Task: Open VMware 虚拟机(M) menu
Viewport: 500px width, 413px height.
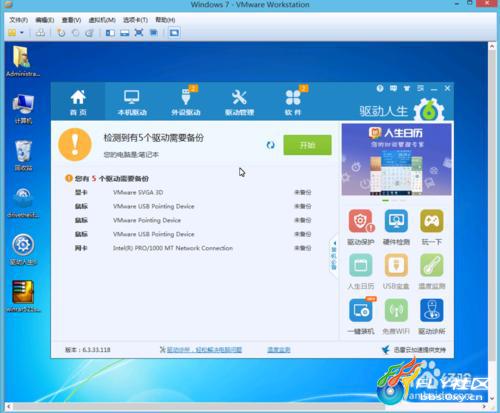Action: click(x=102, y=20)
